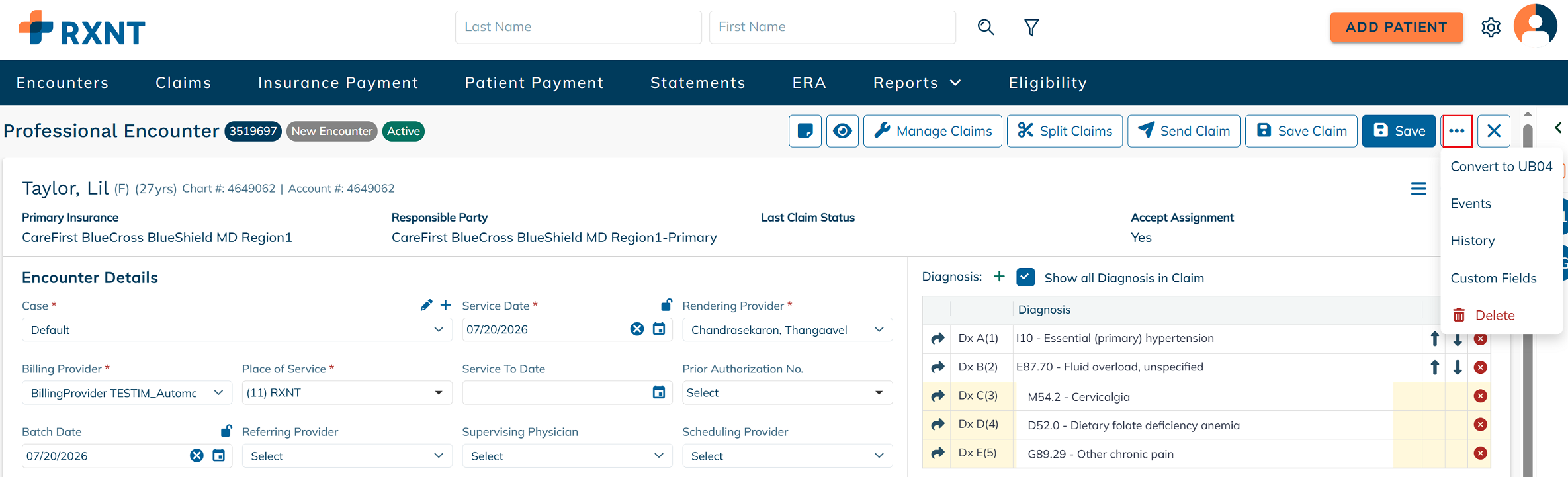Open settings gear icon

1491,27
